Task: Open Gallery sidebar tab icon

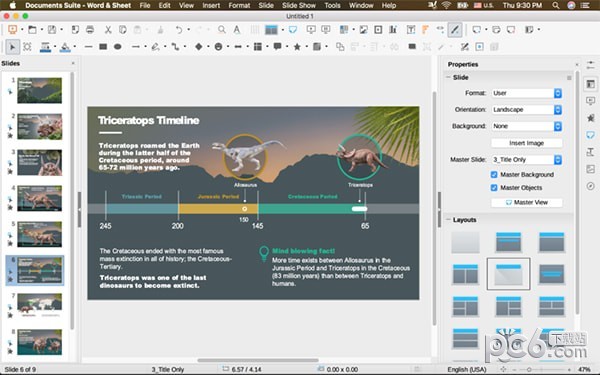Action: pyautogui.click(x=590, y=169)
